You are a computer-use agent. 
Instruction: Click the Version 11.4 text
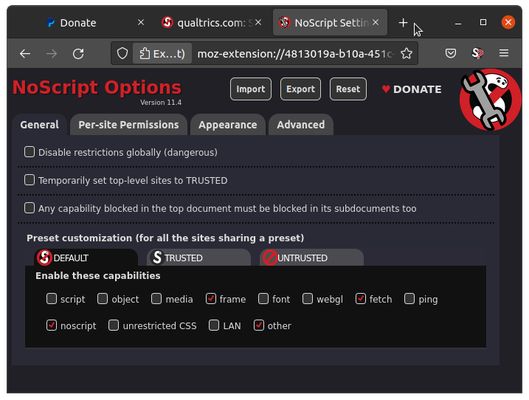point(161,103)
